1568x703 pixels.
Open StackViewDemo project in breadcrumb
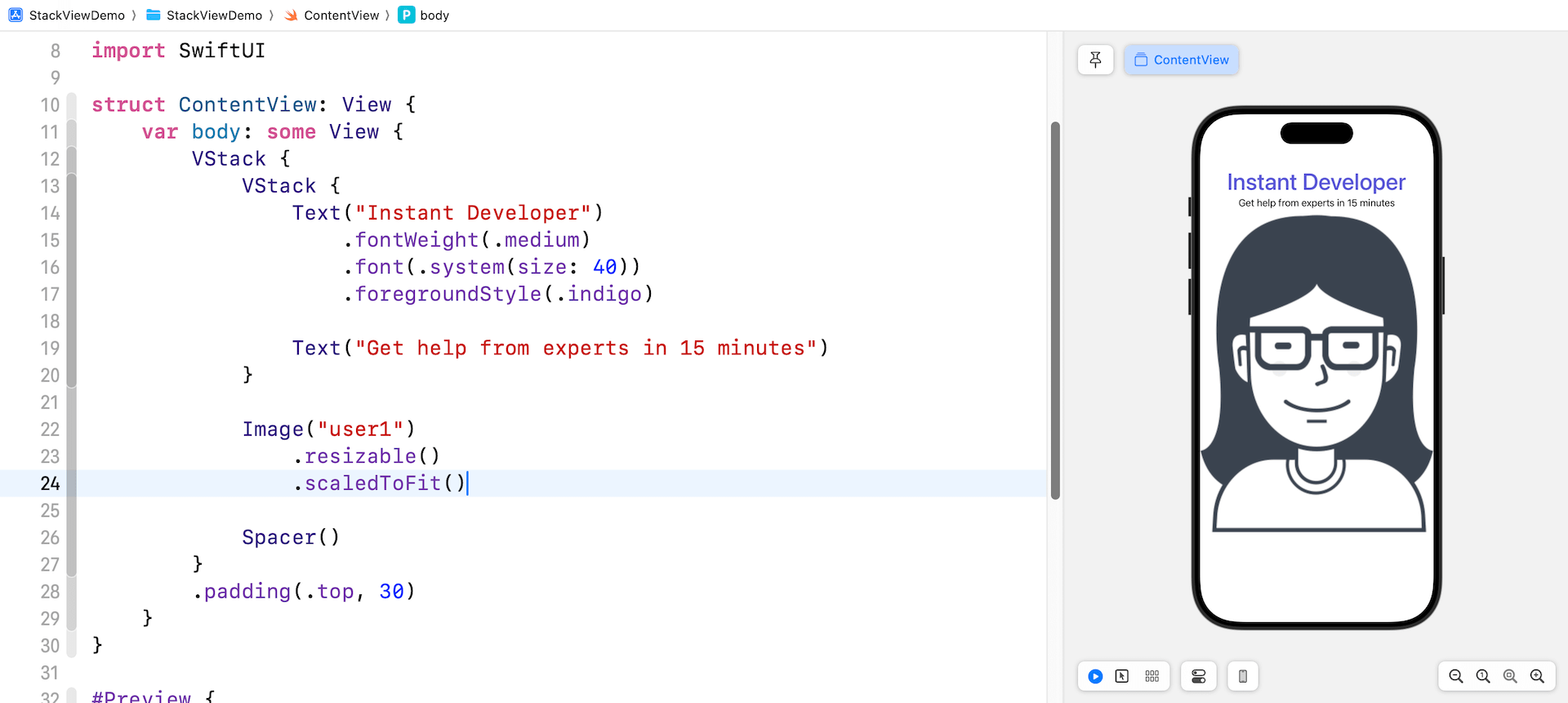[68, 16]
